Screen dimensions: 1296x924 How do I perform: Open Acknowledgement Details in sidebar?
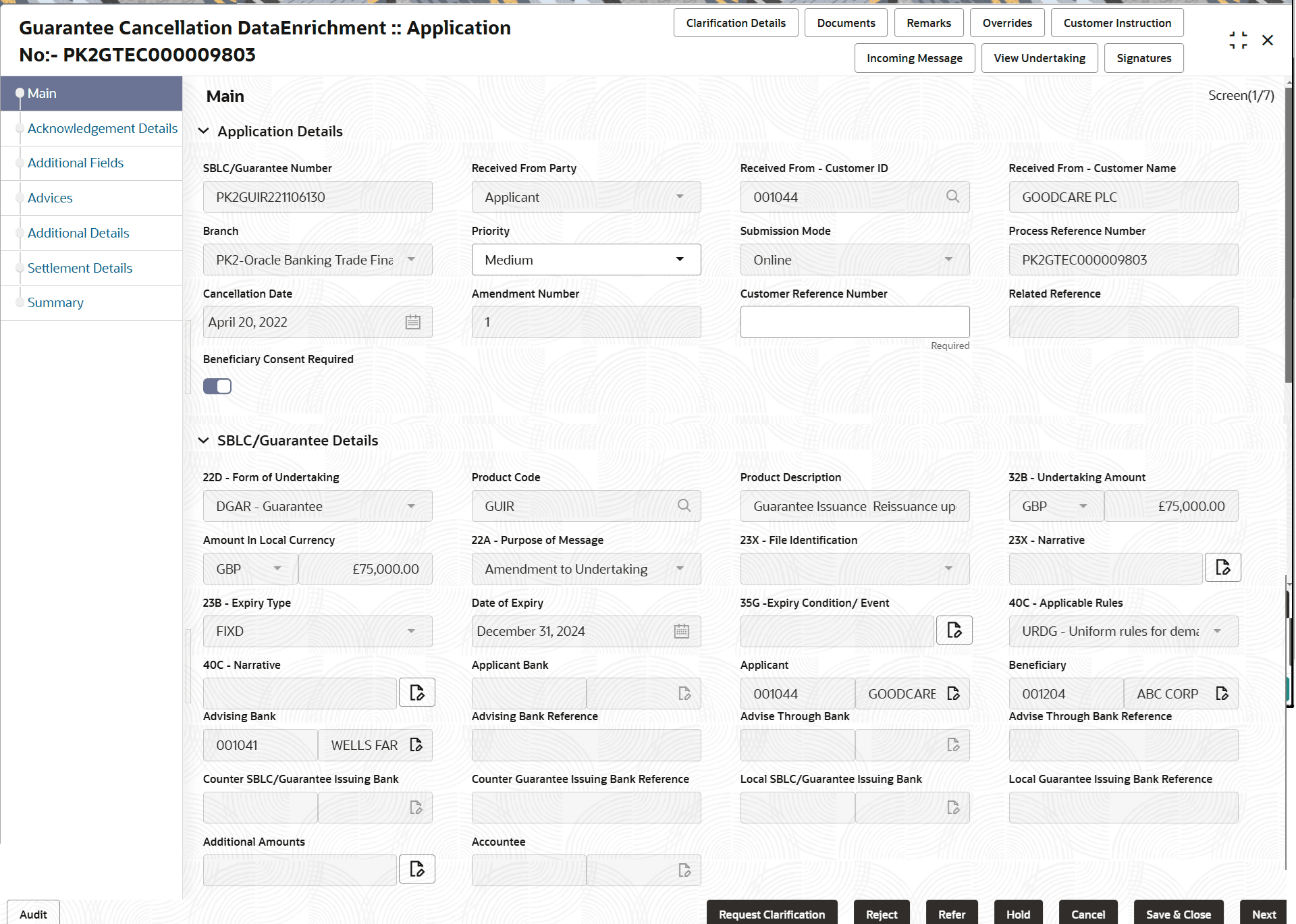tap(102, 128)
